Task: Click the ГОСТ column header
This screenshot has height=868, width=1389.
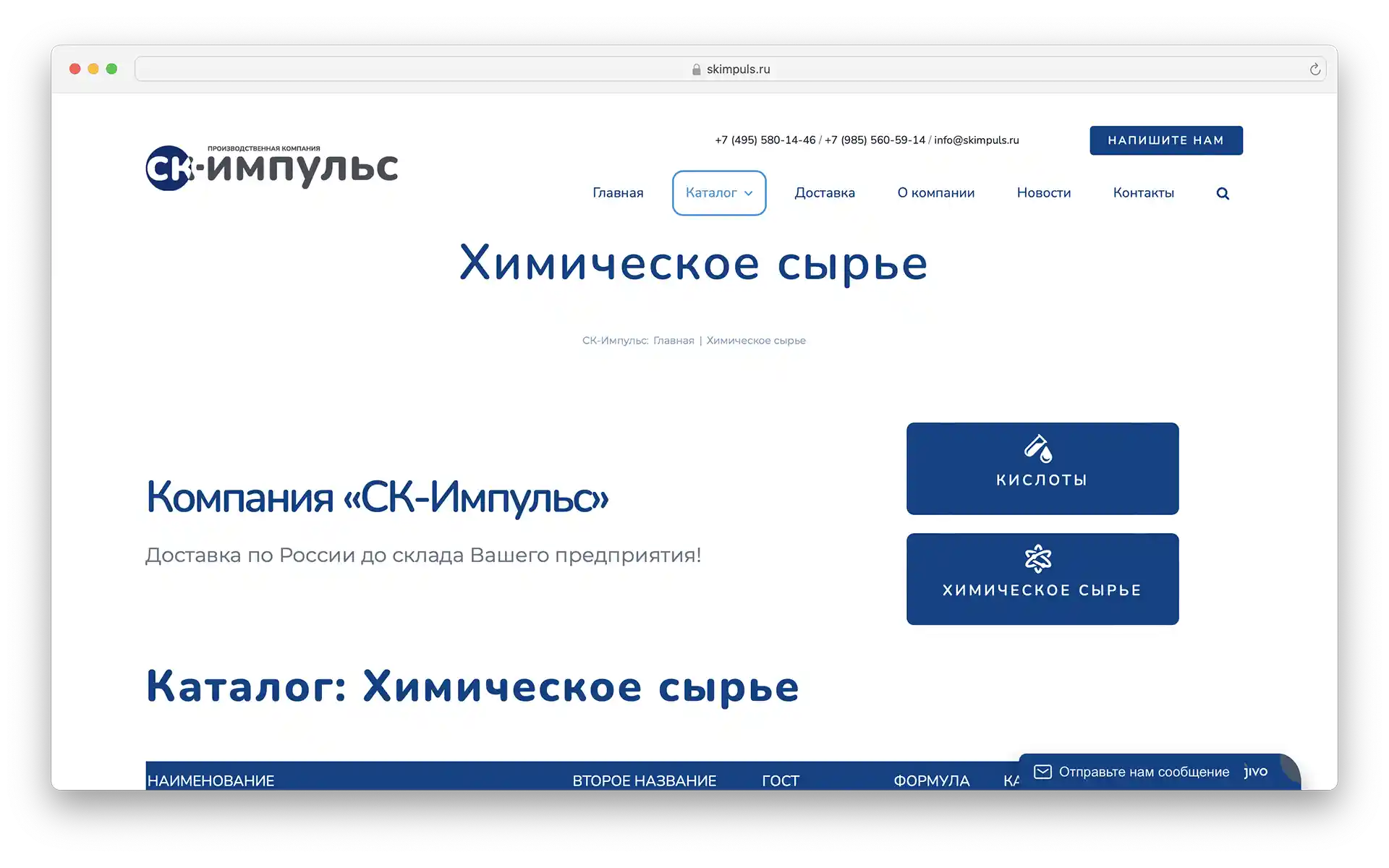Action: [x=781, y=780]
